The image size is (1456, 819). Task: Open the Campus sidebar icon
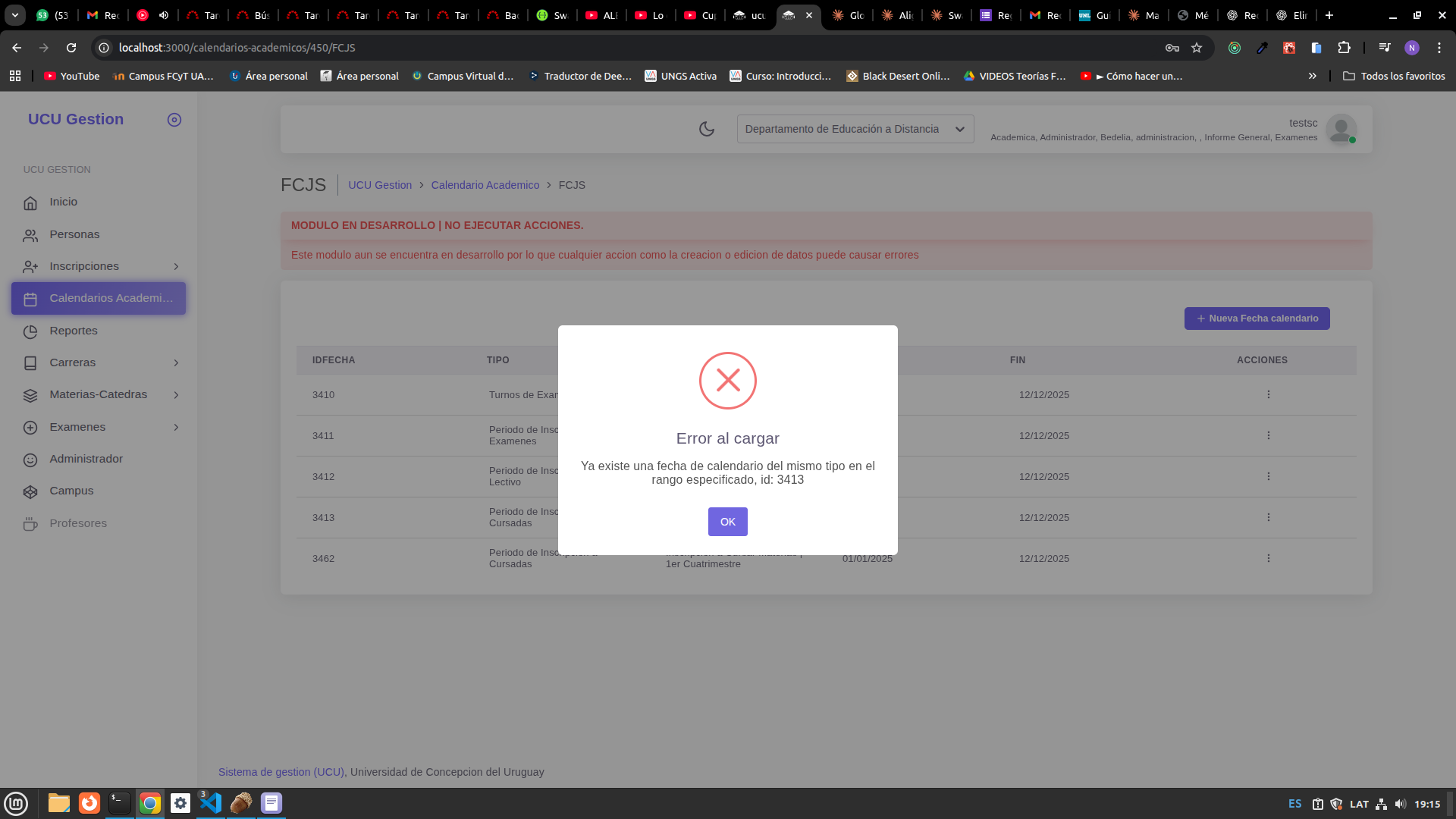point(30,491)
